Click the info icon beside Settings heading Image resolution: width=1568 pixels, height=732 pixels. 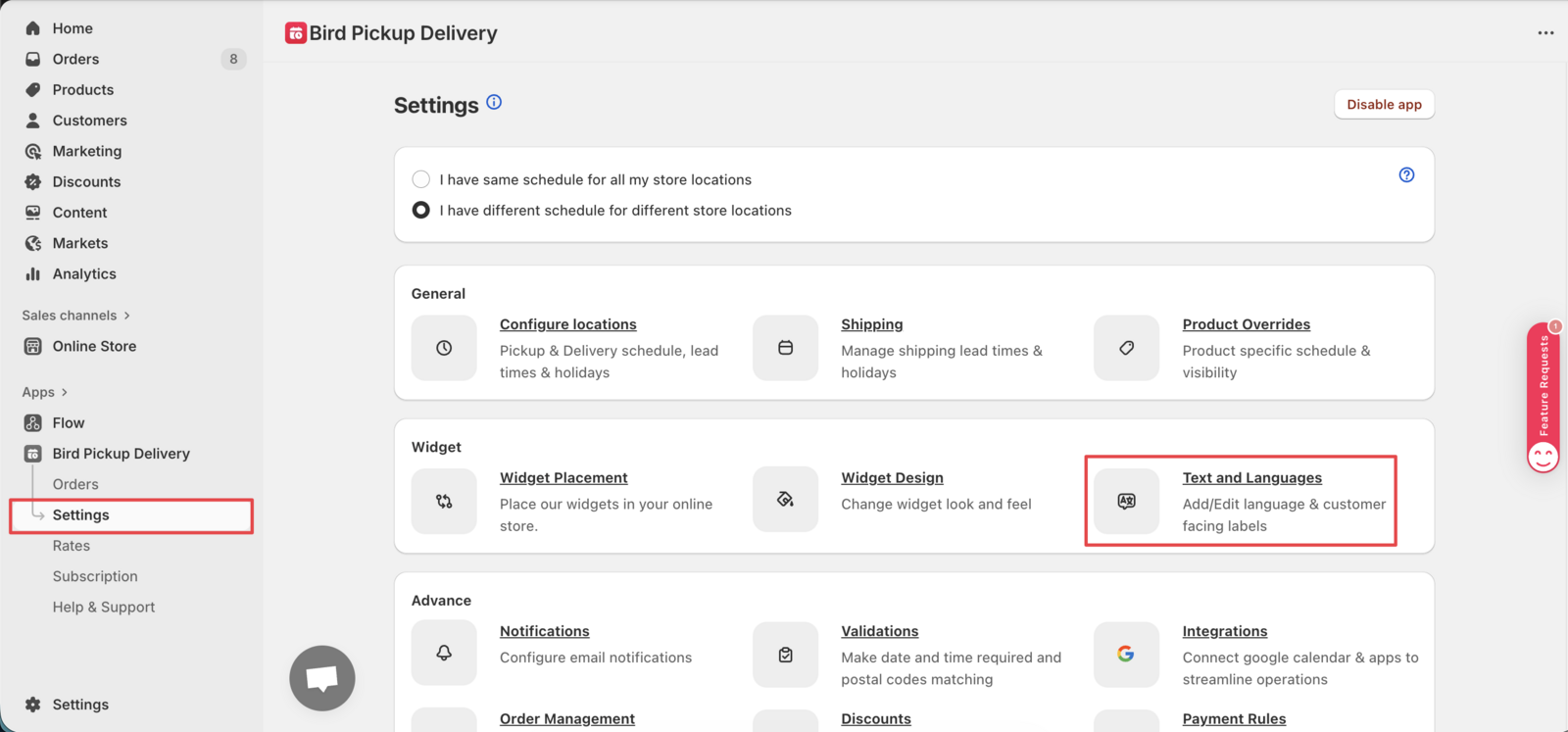494,102
